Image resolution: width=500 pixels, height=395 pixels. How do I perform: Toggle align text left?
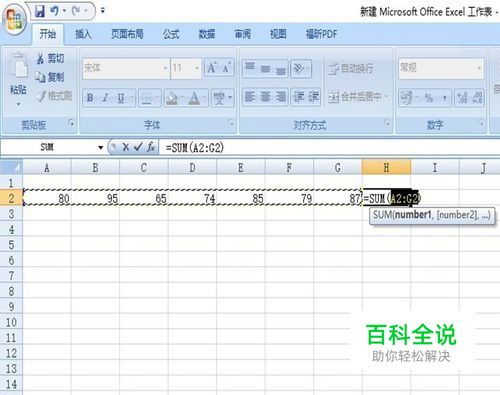coord(250,97)
